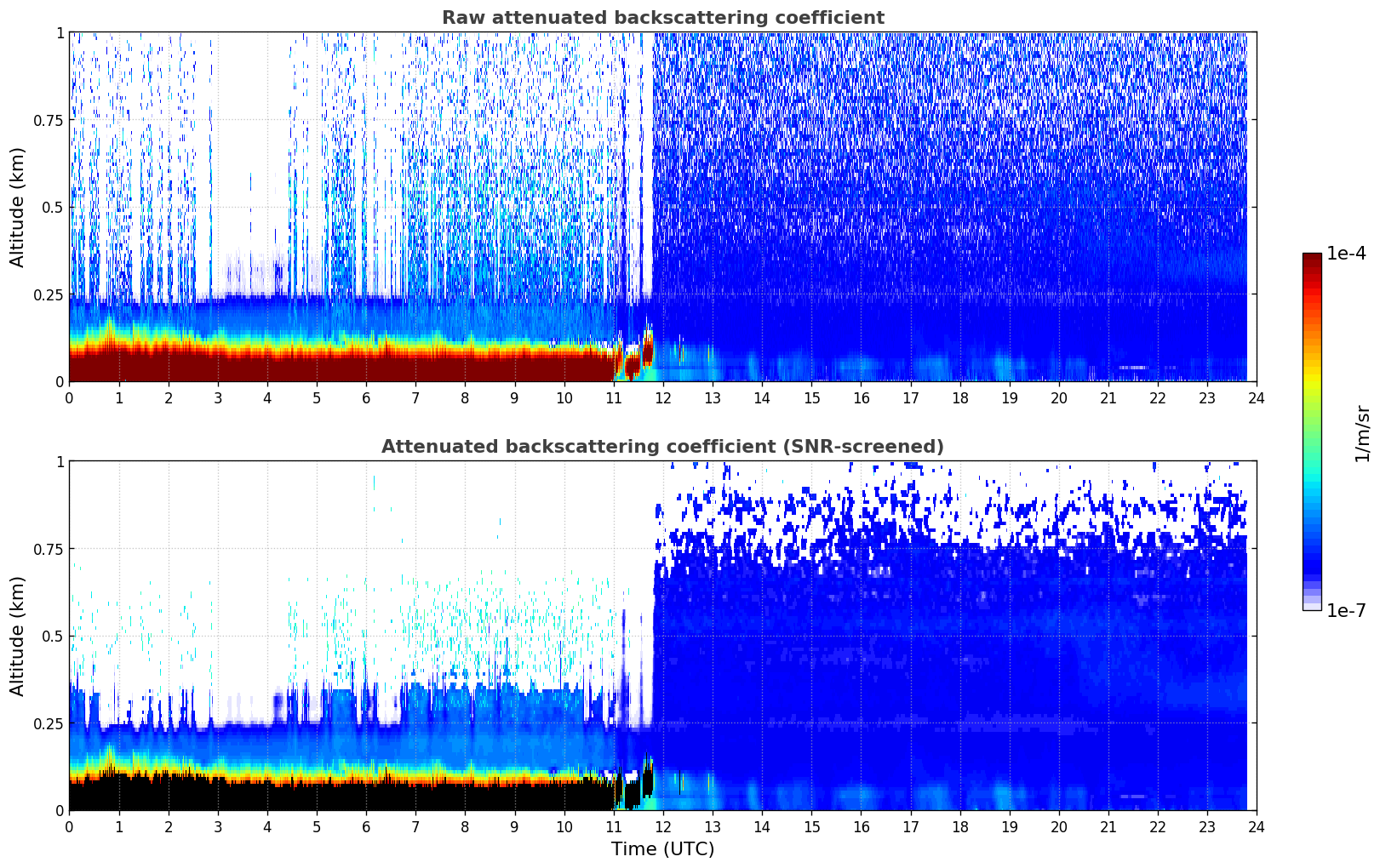Image resolution: width=1380 pixels, height=868 pixels.
Task: Click the 0.5 altitude tick on bottom plot
Action: point(54,637)
